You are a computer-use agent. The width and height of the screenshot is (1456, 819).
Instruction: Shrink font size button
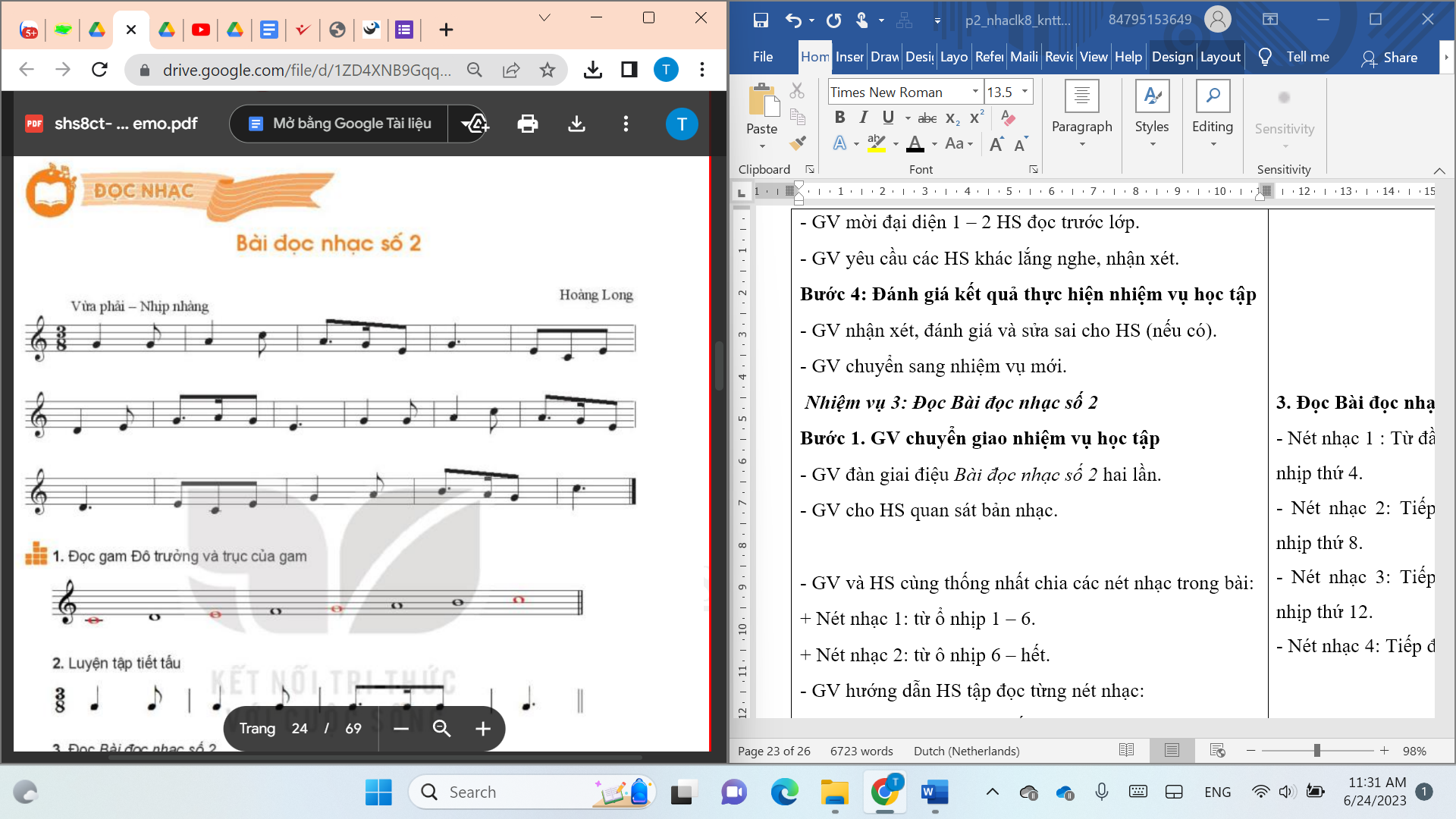[1021, 144]
